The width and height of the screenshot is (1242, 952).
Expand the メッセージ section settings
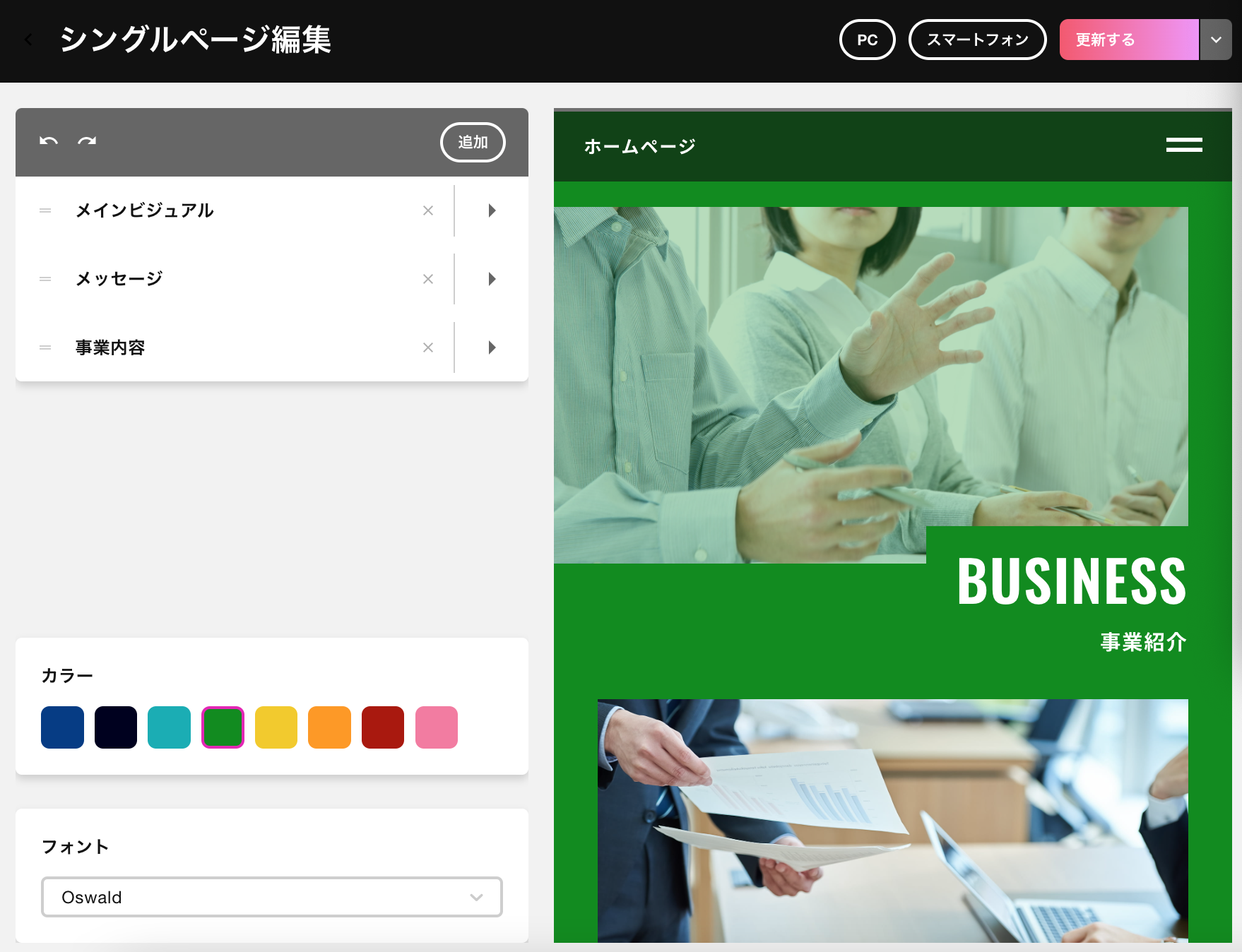[492, 279]
